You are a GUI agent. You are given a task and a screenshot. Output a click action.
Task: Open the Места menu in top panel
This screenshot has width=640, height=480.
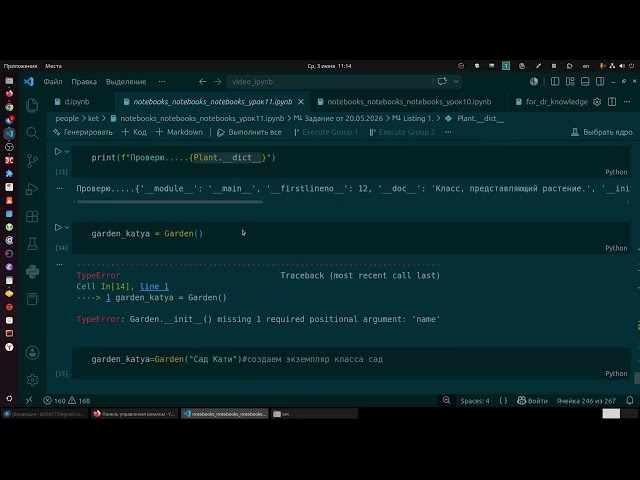(53, 66)
